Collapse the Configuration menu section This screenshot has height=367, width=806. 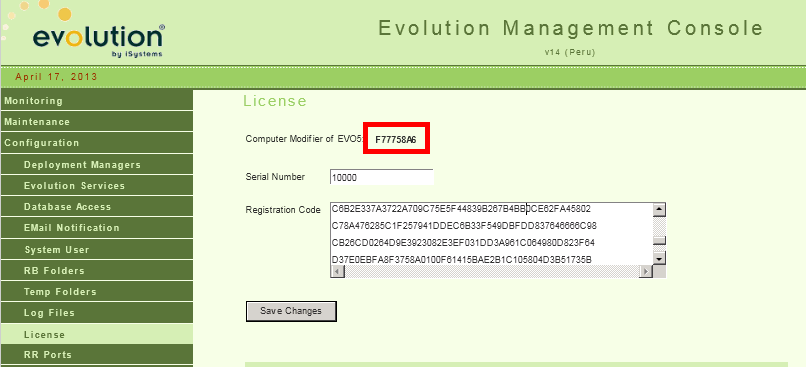pos(97,143)
